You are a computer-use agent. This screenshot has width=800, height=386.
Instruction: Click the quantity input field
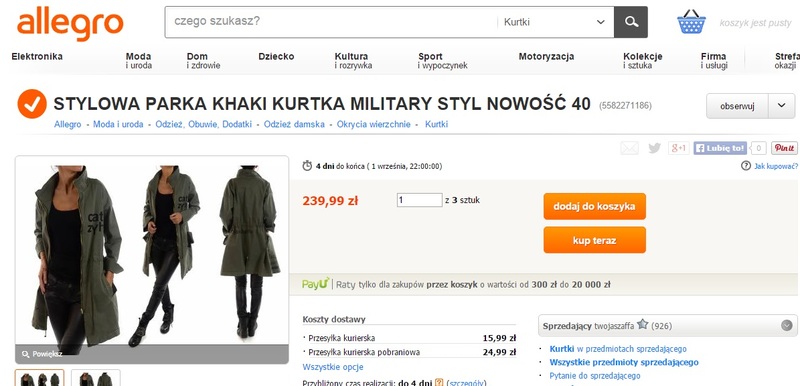[x=419, y=200]
